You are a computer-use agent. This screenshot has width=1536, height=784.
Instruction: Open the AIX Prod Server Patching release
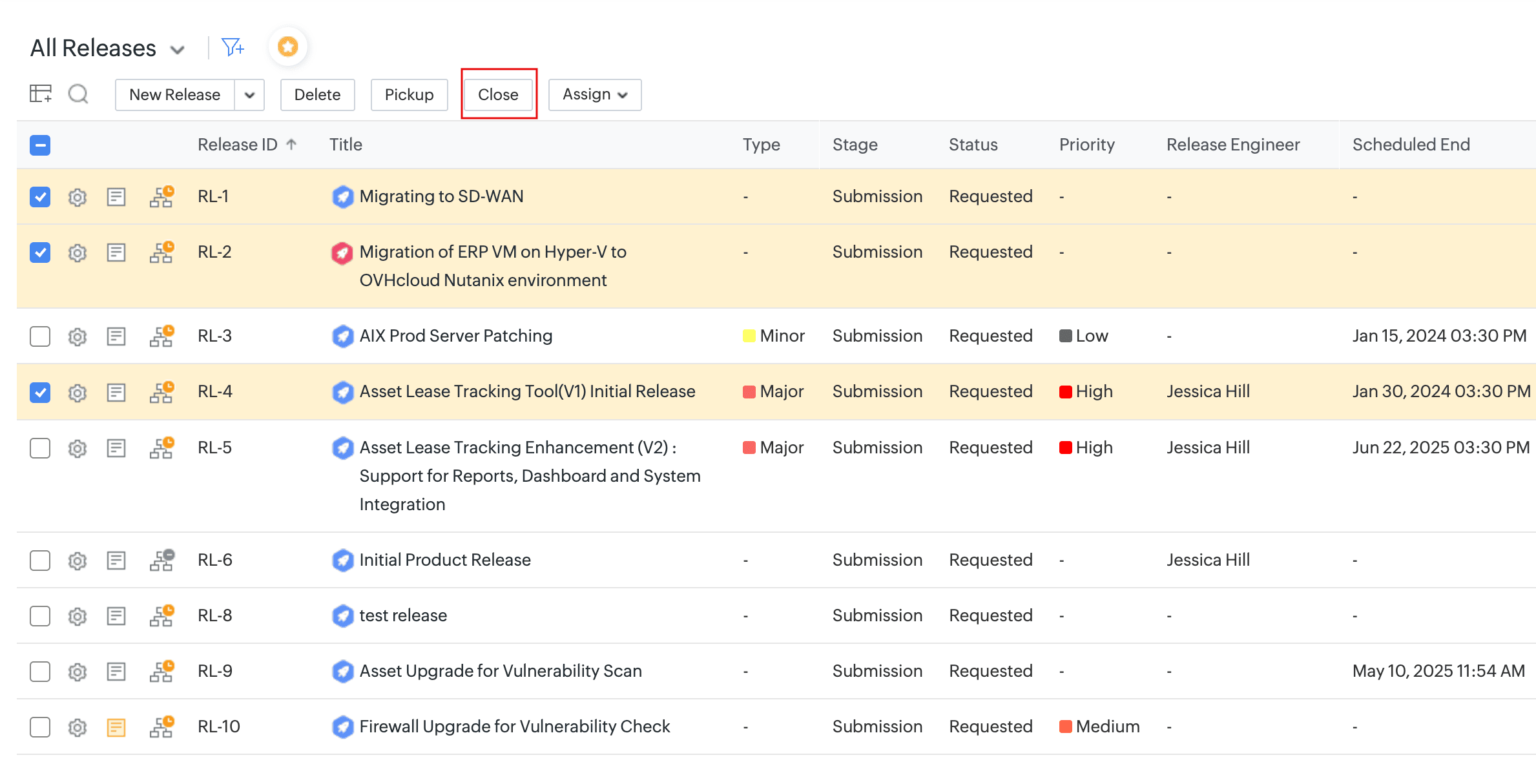pos(455,336)
